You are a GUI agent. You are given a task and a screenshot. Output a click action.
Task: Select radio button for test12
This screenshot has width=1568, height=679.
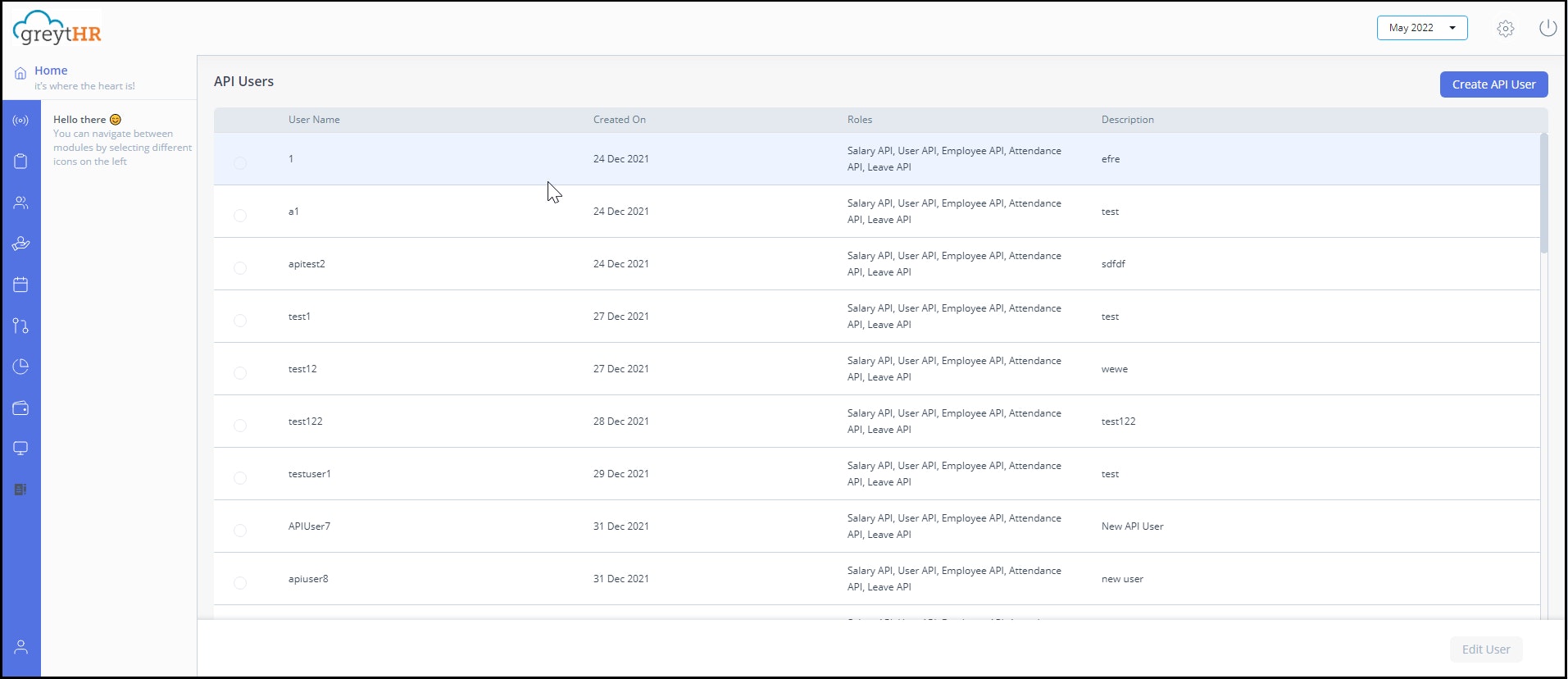pos(240,373)
